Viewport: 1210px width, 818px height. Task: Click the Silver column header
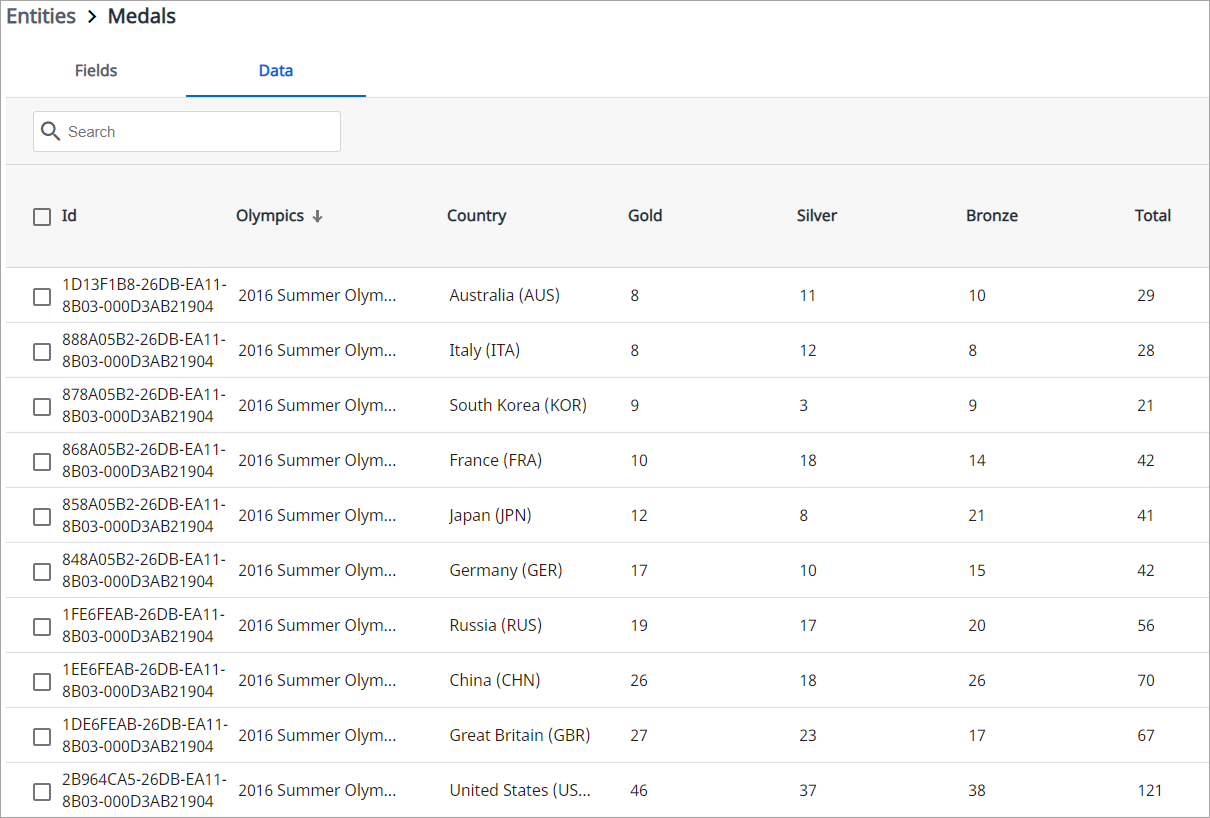[816, 216]
